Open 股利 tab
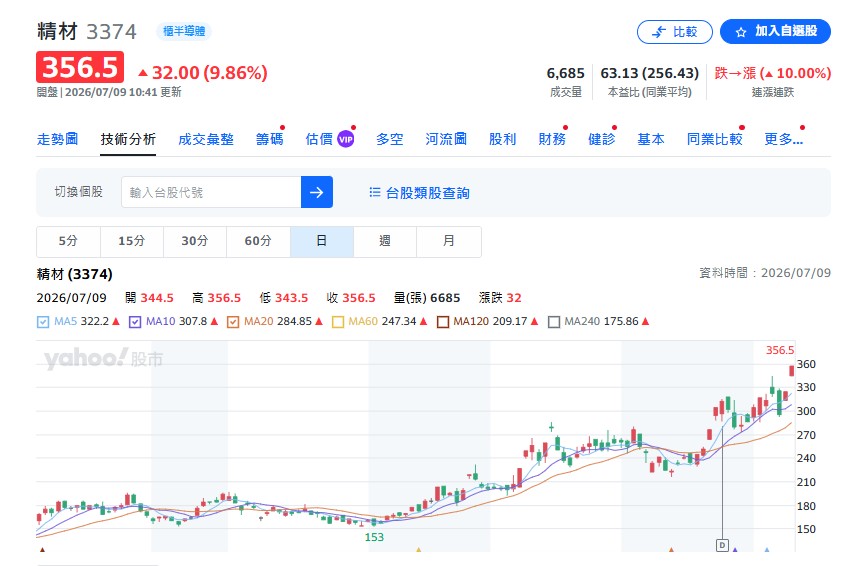The width and height of the screenshot is (842, 566). pos(503,139)
